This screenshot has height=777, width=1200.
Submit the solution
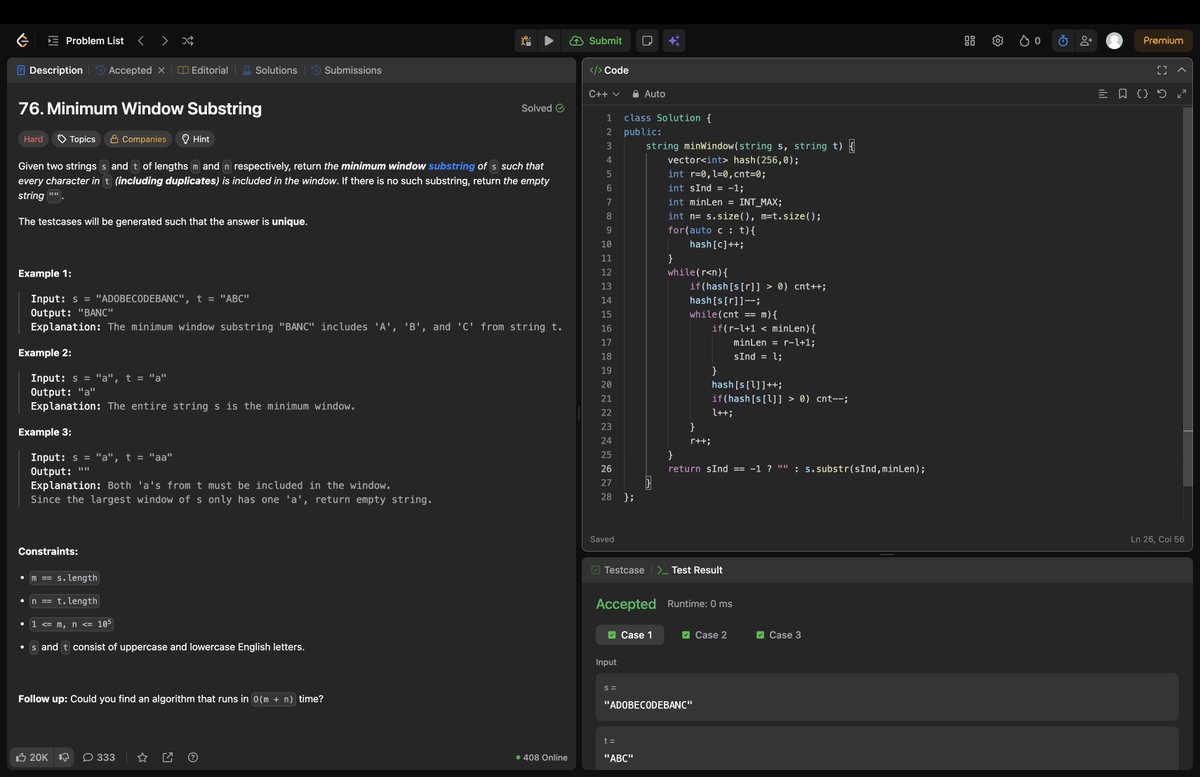[x=596, y=41]
